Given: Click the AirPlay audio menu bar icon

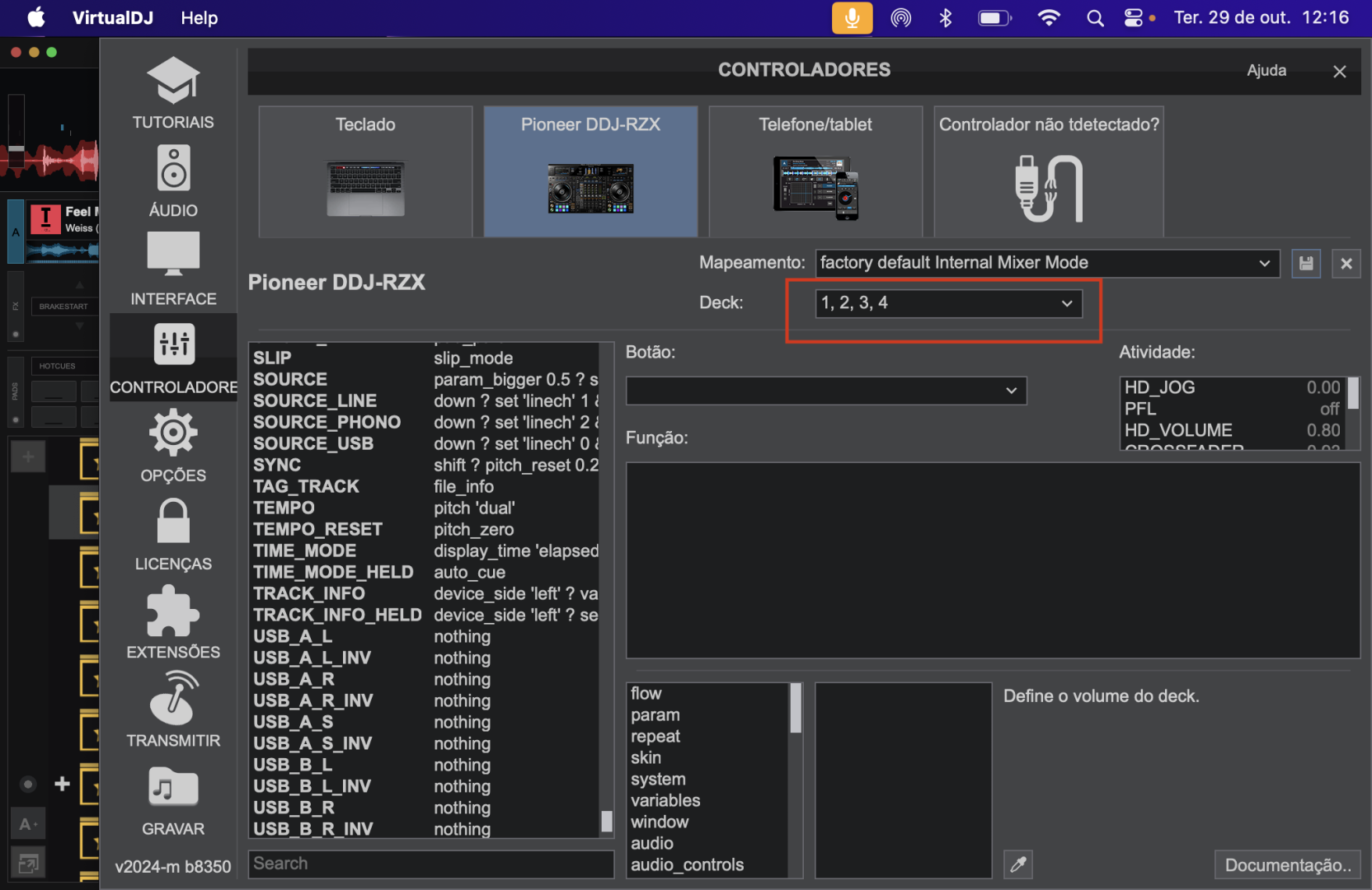Looking at the screenshot, I should coord(901,18).
